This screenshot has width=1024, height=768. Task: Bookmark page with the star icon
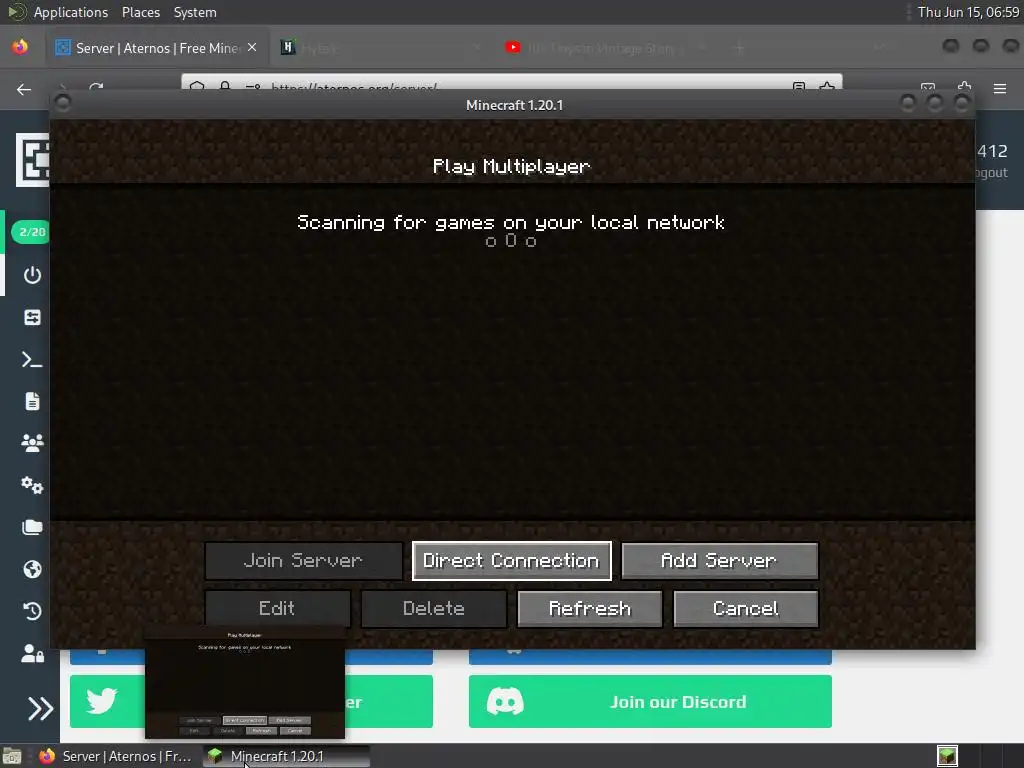(x=827, y=87)
